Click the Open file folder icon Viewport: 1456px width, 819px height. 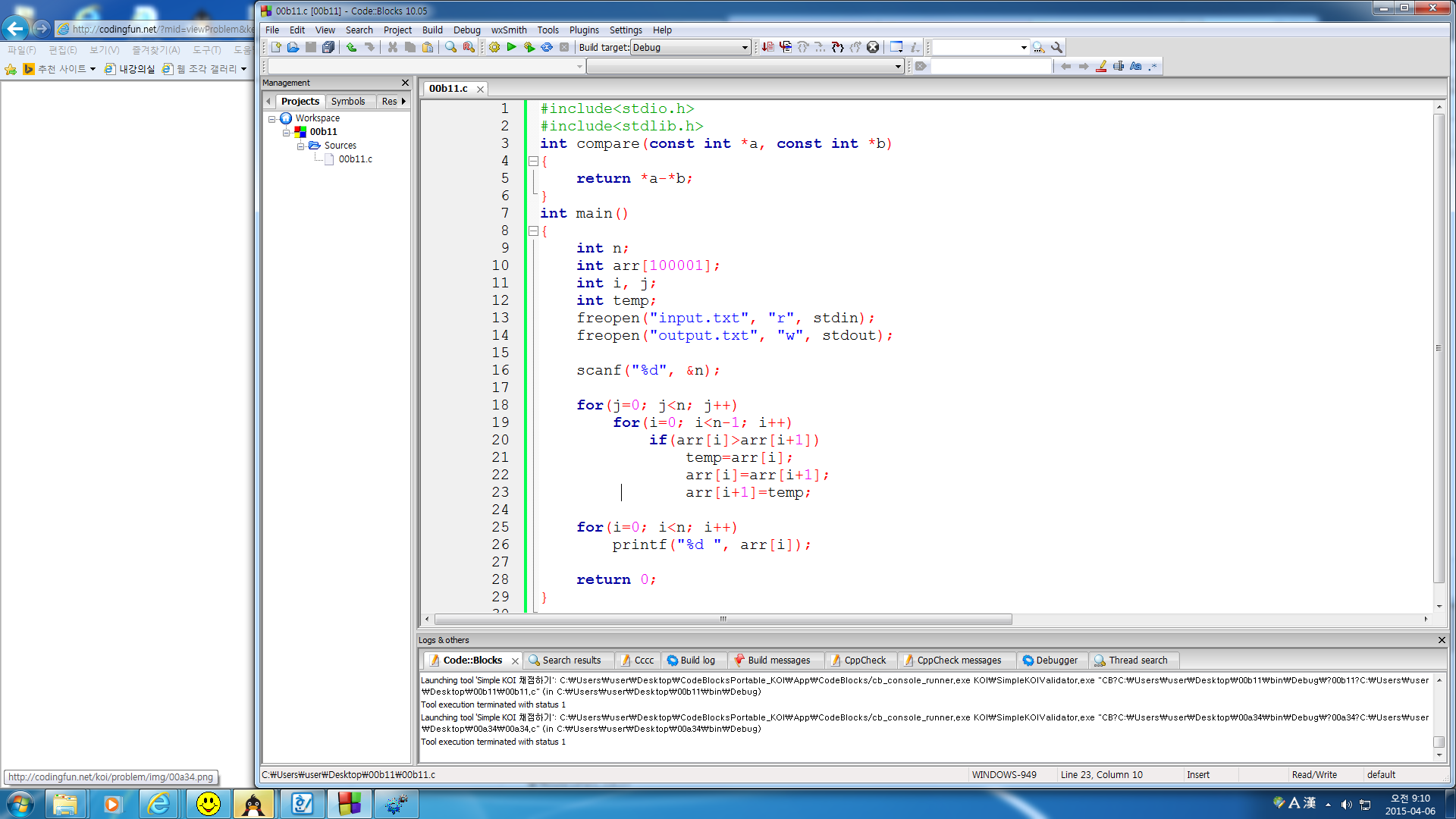point(293,47)
